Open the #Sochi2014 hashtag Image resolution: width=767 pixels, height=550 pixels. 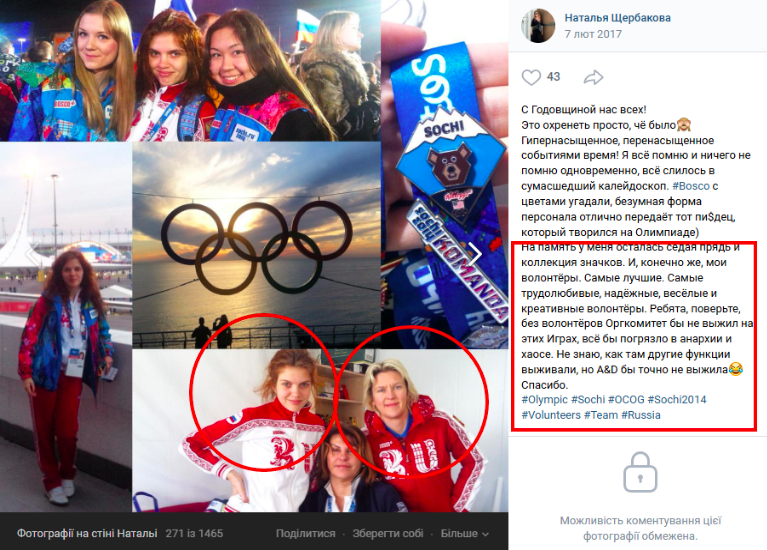677,400
